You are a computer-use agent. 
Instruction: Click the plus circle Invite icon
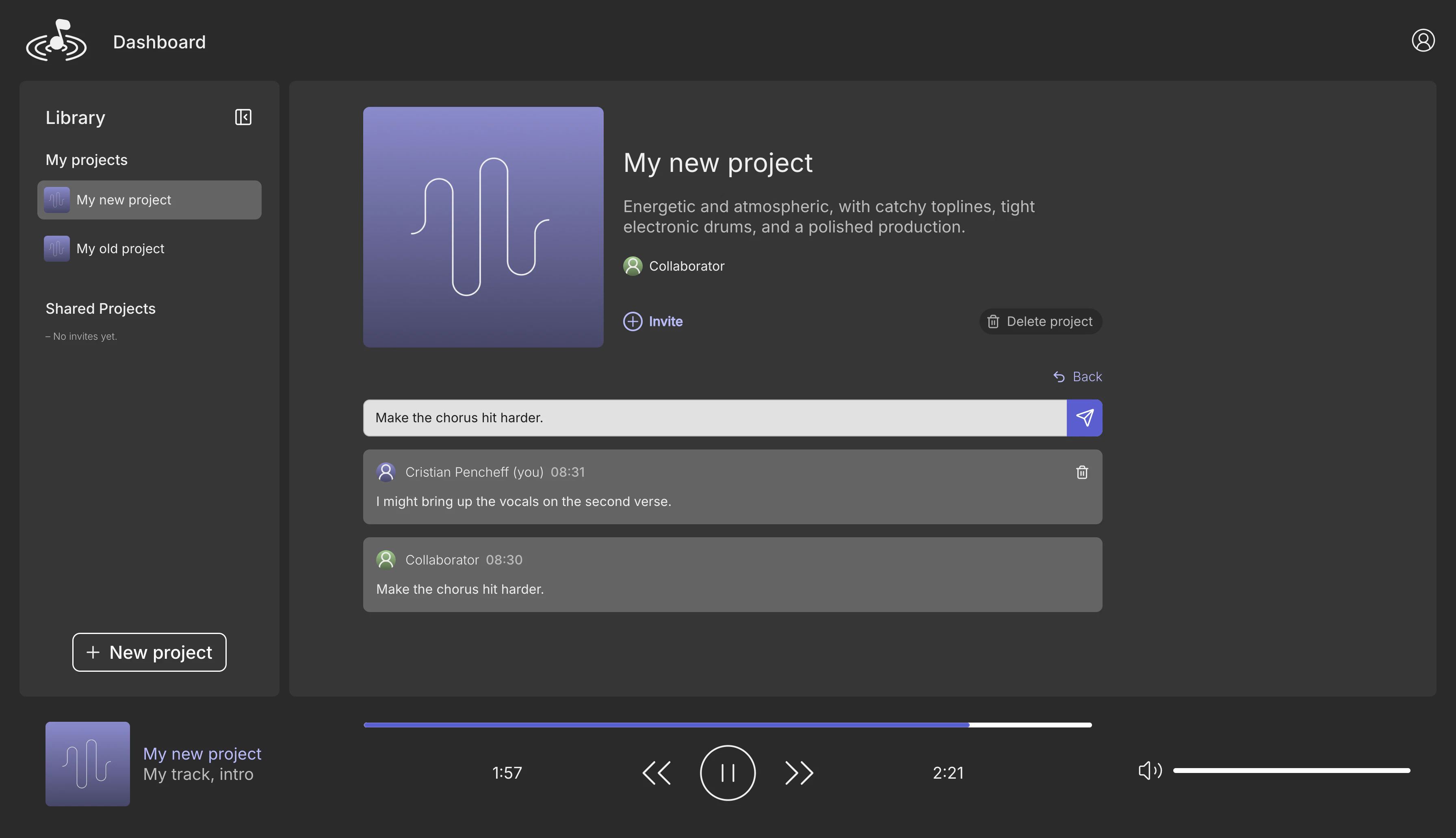coord(633,321)
